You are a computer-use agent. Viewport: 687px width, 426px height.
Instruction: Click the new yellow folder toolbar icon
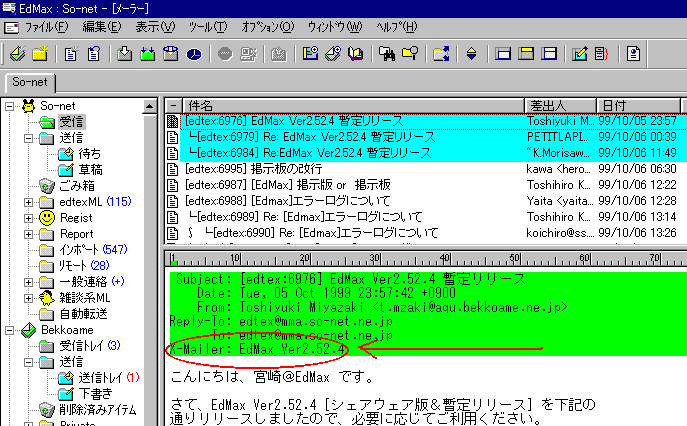40,54
